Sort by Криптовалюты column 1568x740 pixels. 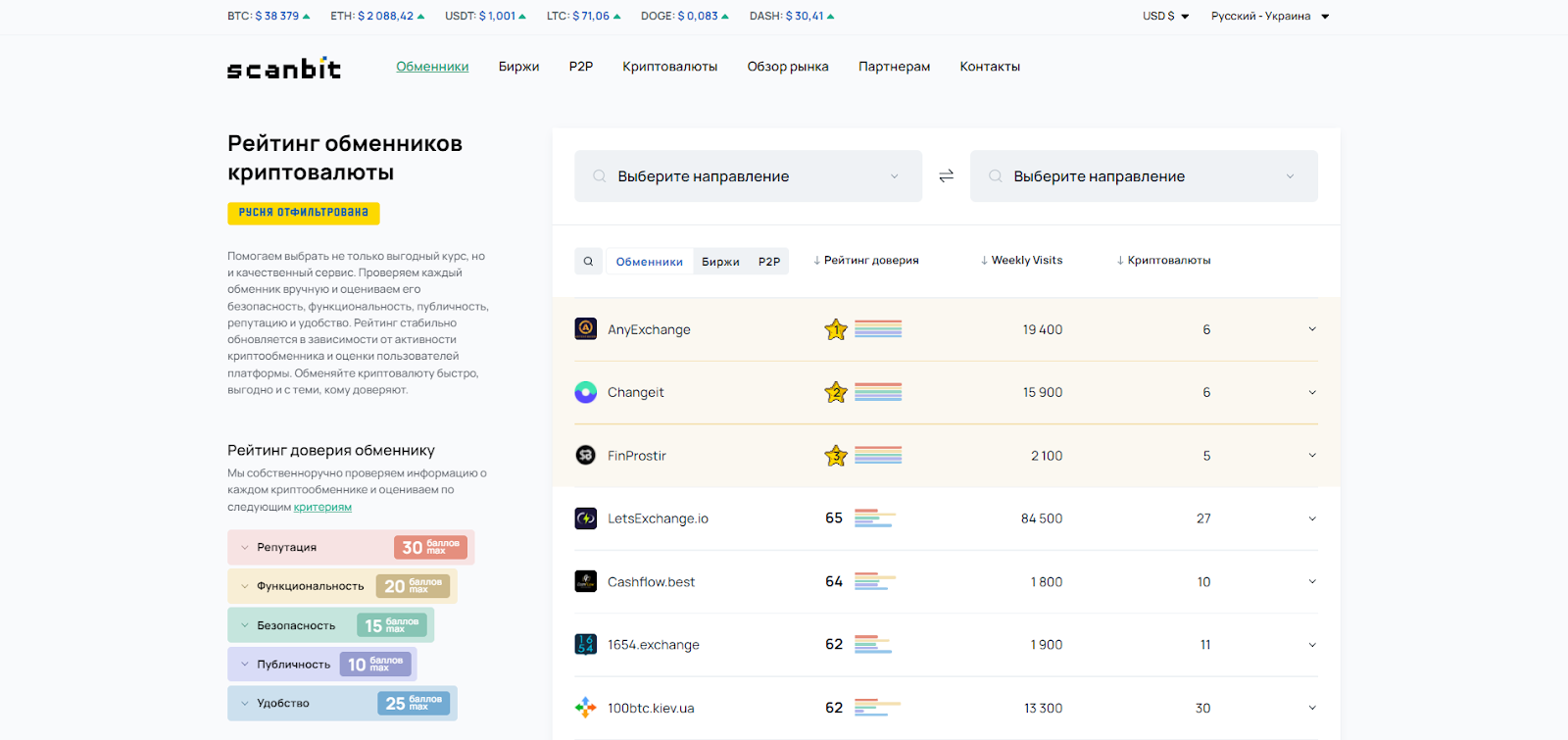click(1163, 261)
